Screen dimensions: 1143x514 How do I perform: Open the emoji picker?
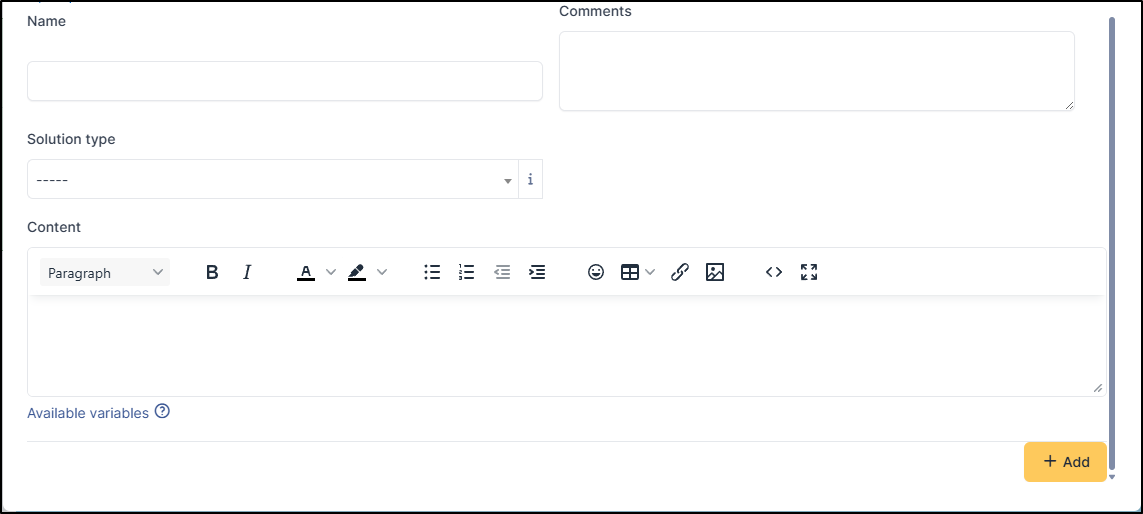pos(596,272)
